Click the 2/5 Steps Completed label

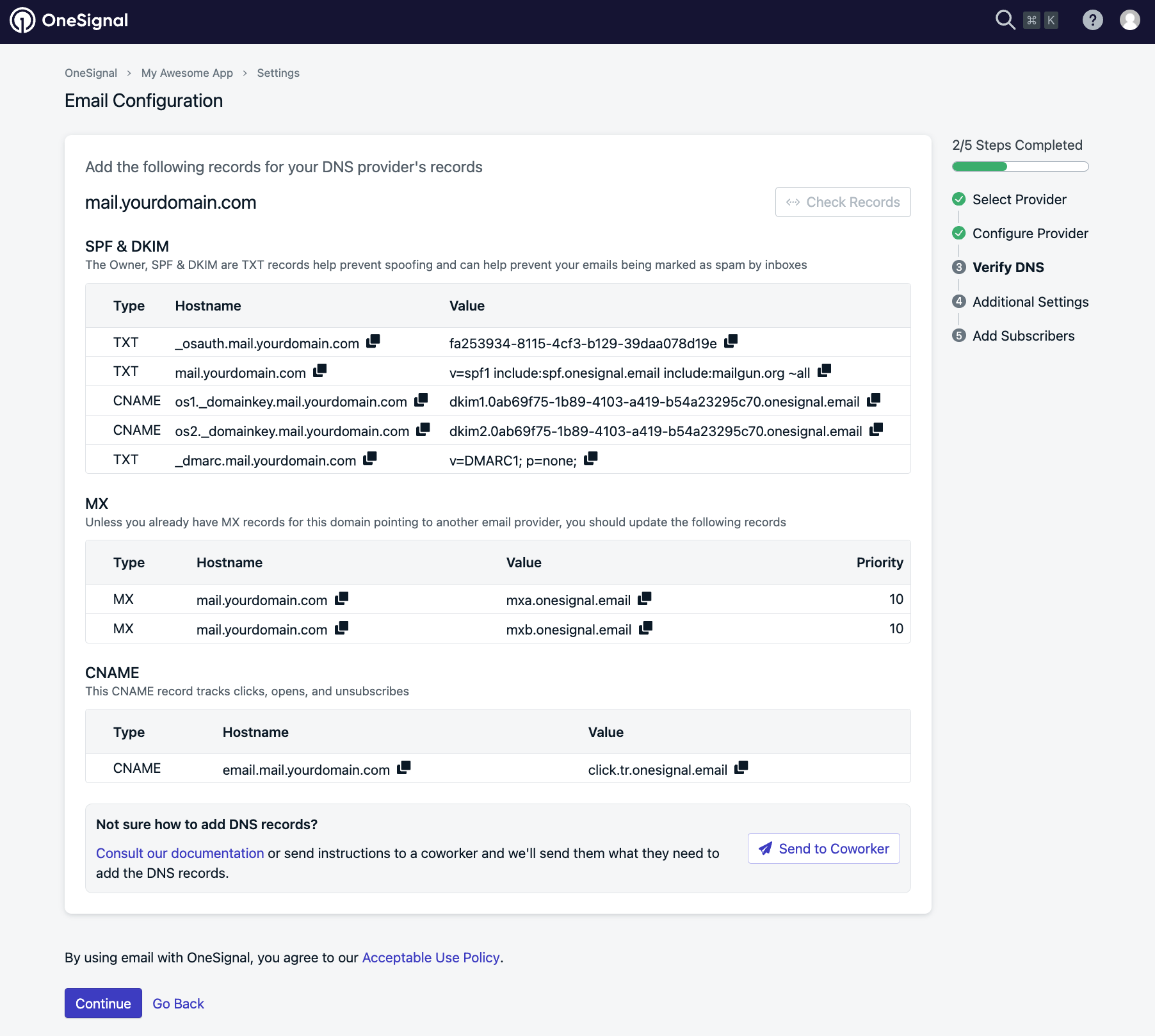(x=1017, y=145)
